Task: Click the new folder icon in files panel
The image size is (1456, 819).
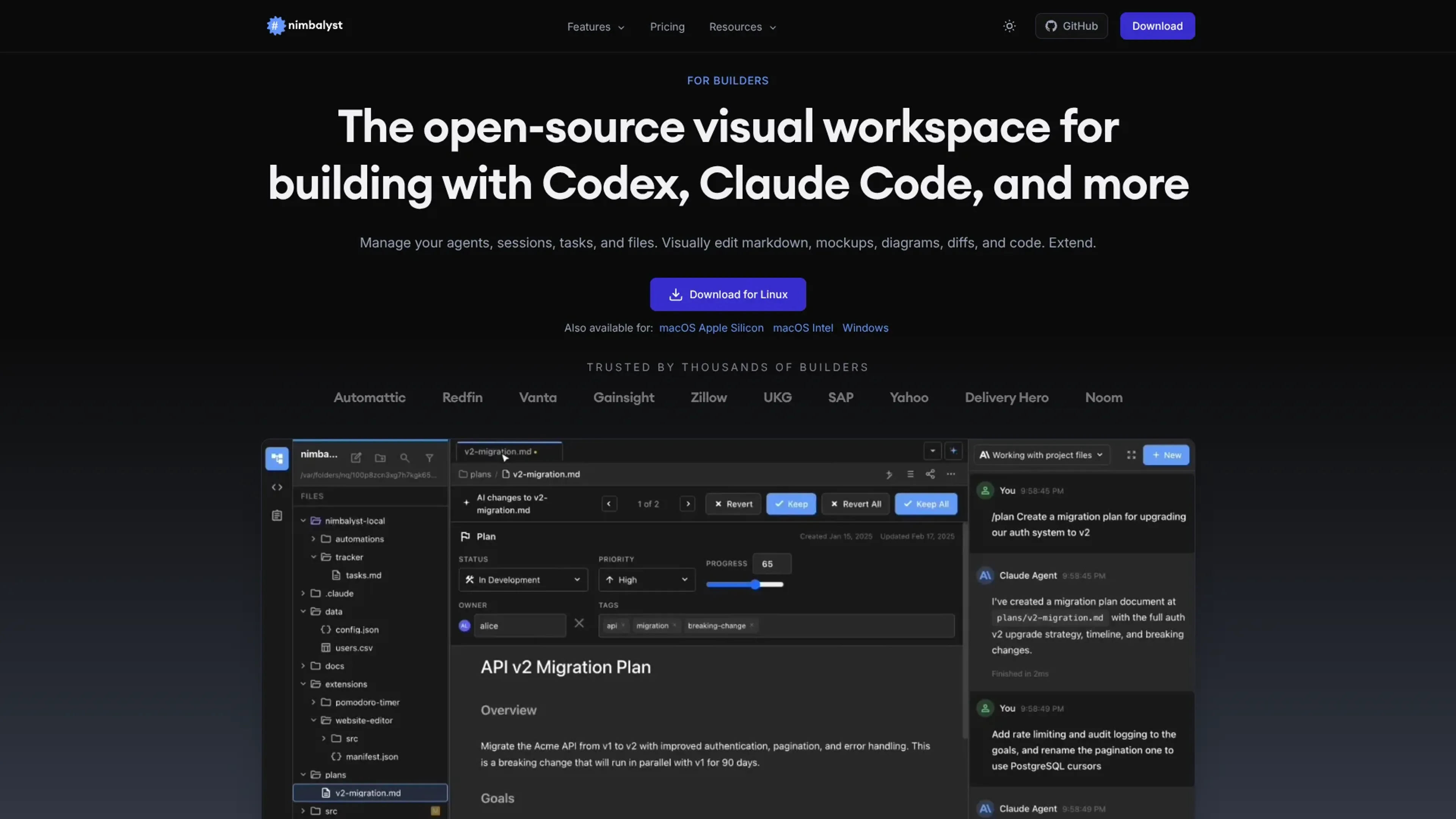Action: click(x=380, y=457)
